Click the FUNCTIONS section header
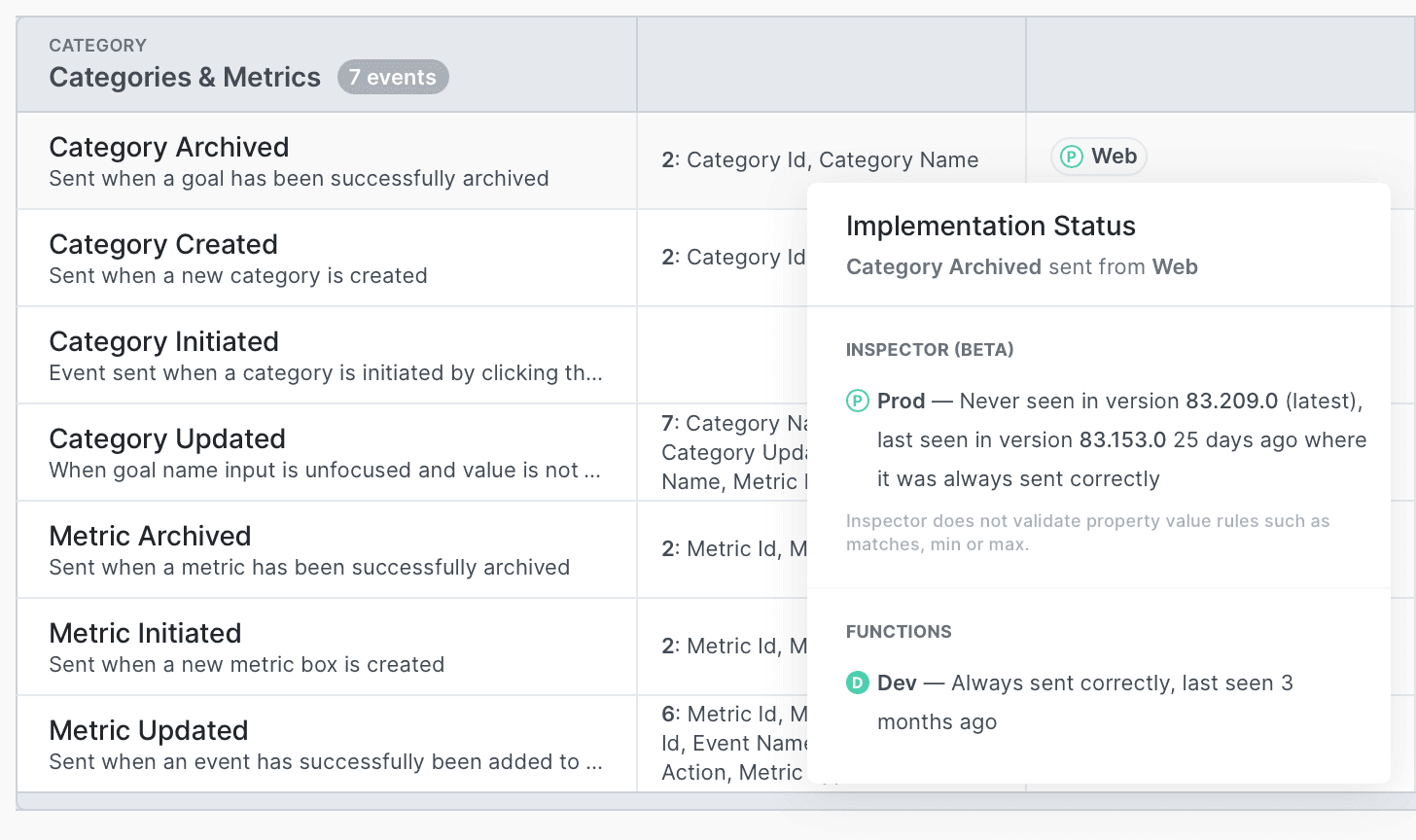The height and width of the screenshot is (840, 1416). pyautogui.click(x=899, y=631)
